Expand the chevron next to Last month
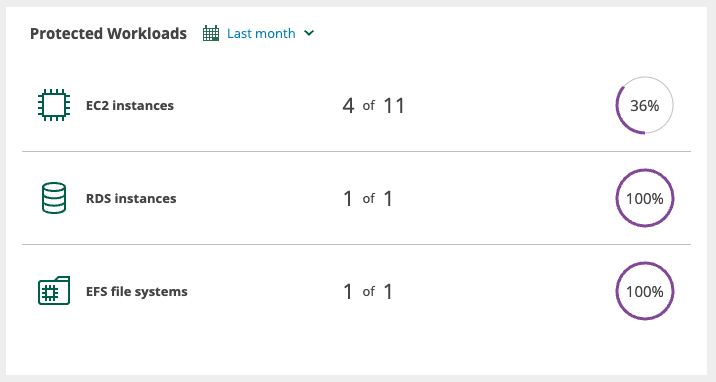The image size is (716, 382). [309, 33]
